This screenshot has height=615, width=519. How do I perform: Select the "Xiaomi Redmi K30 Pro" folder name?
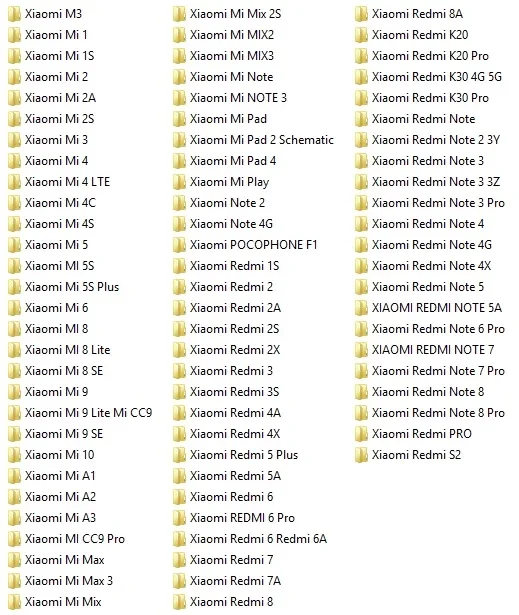[x=430, y=98]
